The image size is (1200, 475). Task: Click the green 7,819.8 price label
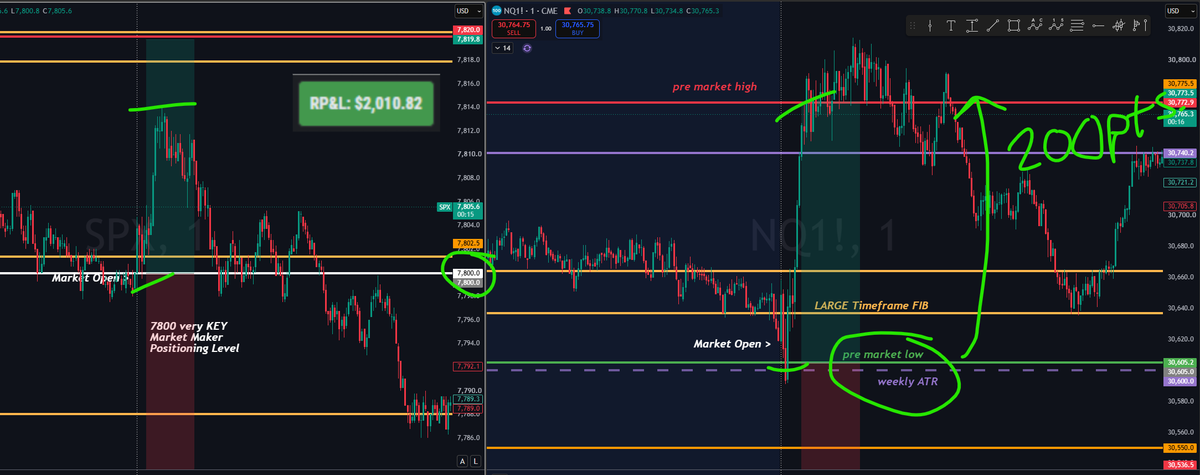(x=470, y=40)
